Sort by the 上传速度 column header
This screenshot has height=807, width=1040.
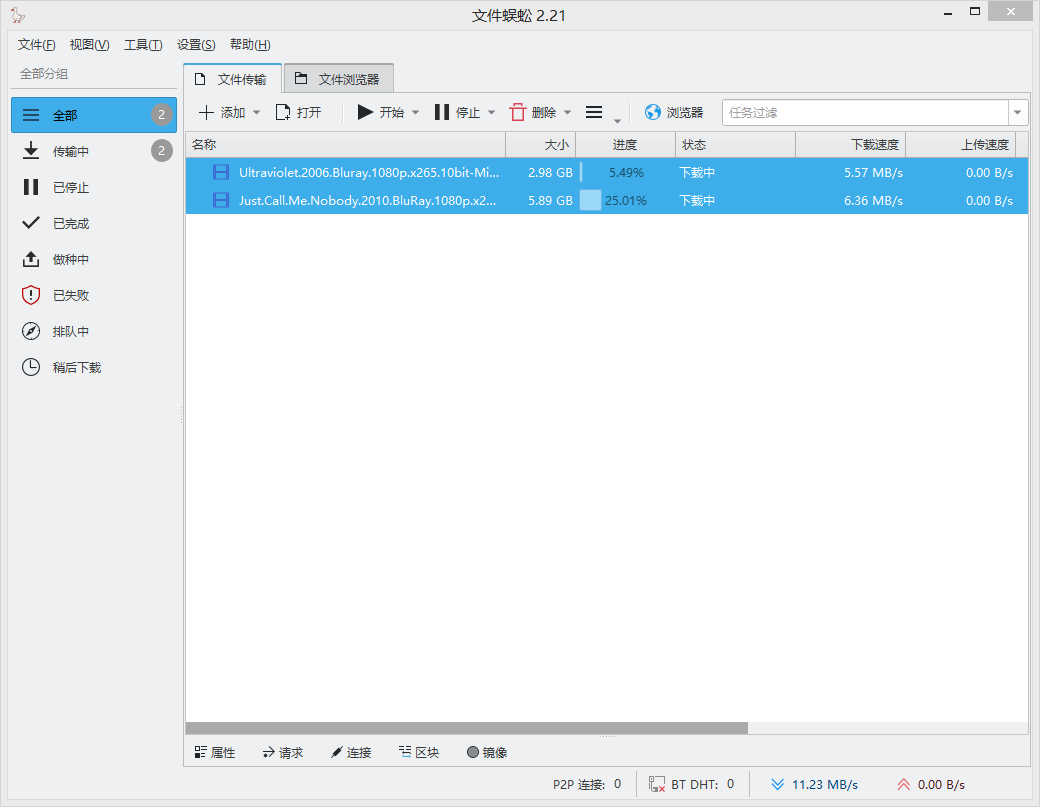click(x=960, y=145)
